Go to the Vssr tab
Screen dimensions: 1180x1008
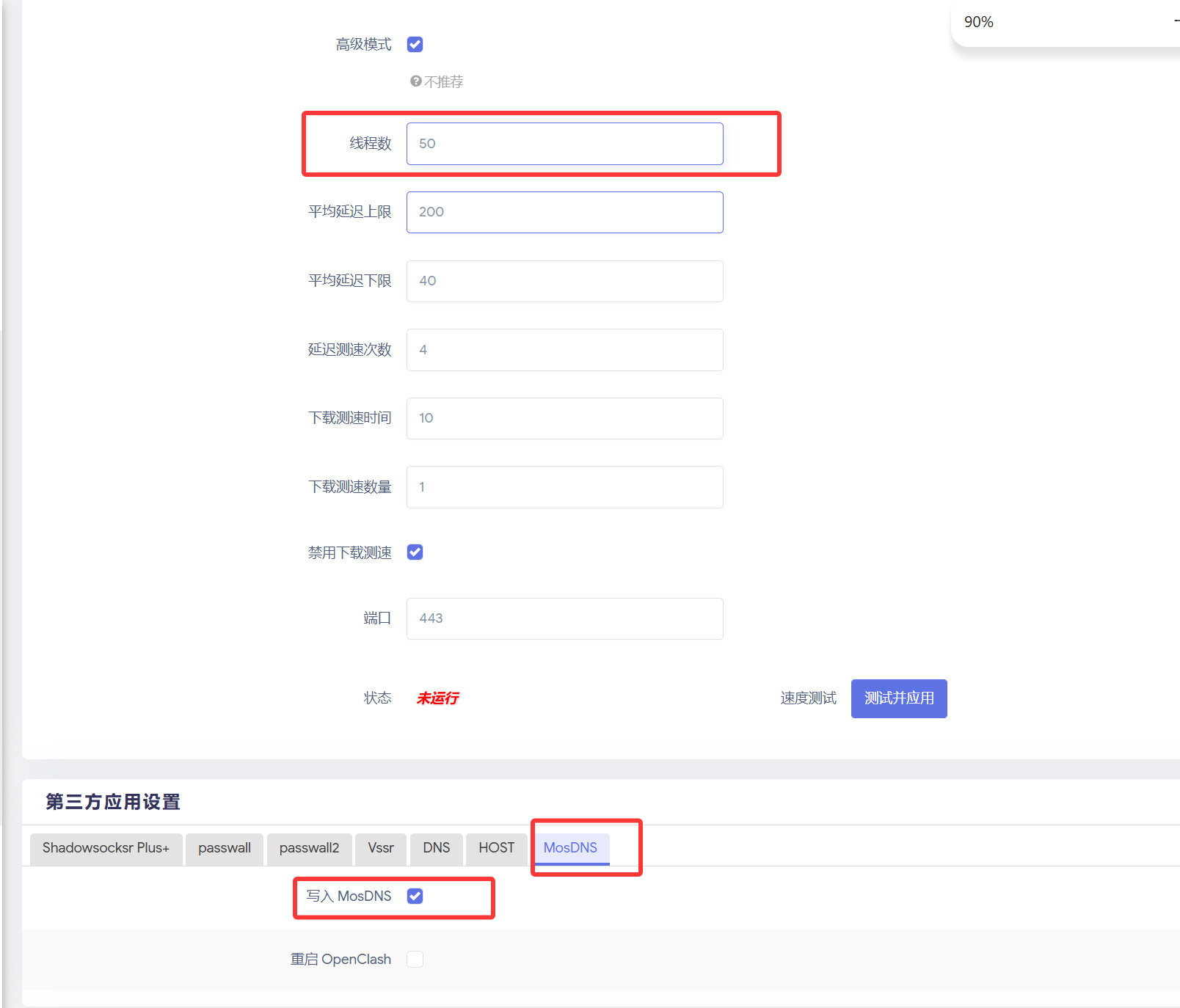[x=381, y=848]
